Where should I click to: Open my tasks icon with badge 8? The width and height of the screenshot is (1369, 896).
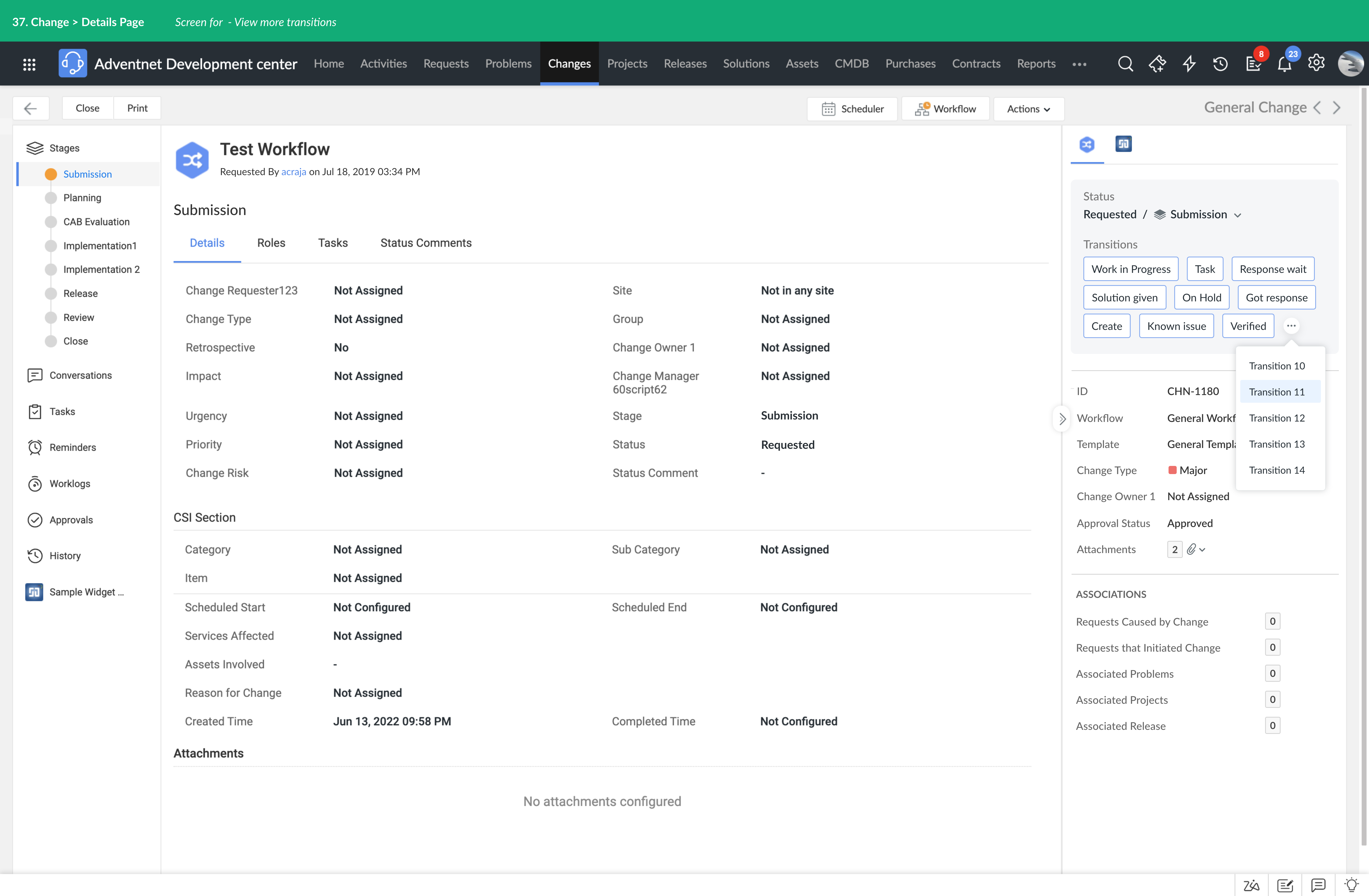(1253, 63)
